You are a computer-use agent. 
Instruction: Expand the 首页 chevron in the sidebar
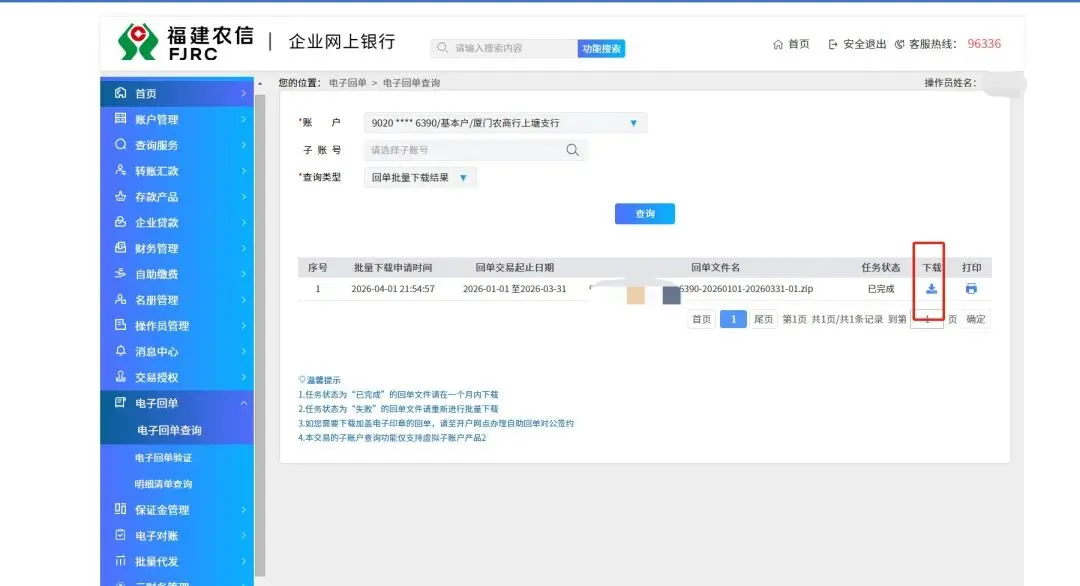(244, 93)
